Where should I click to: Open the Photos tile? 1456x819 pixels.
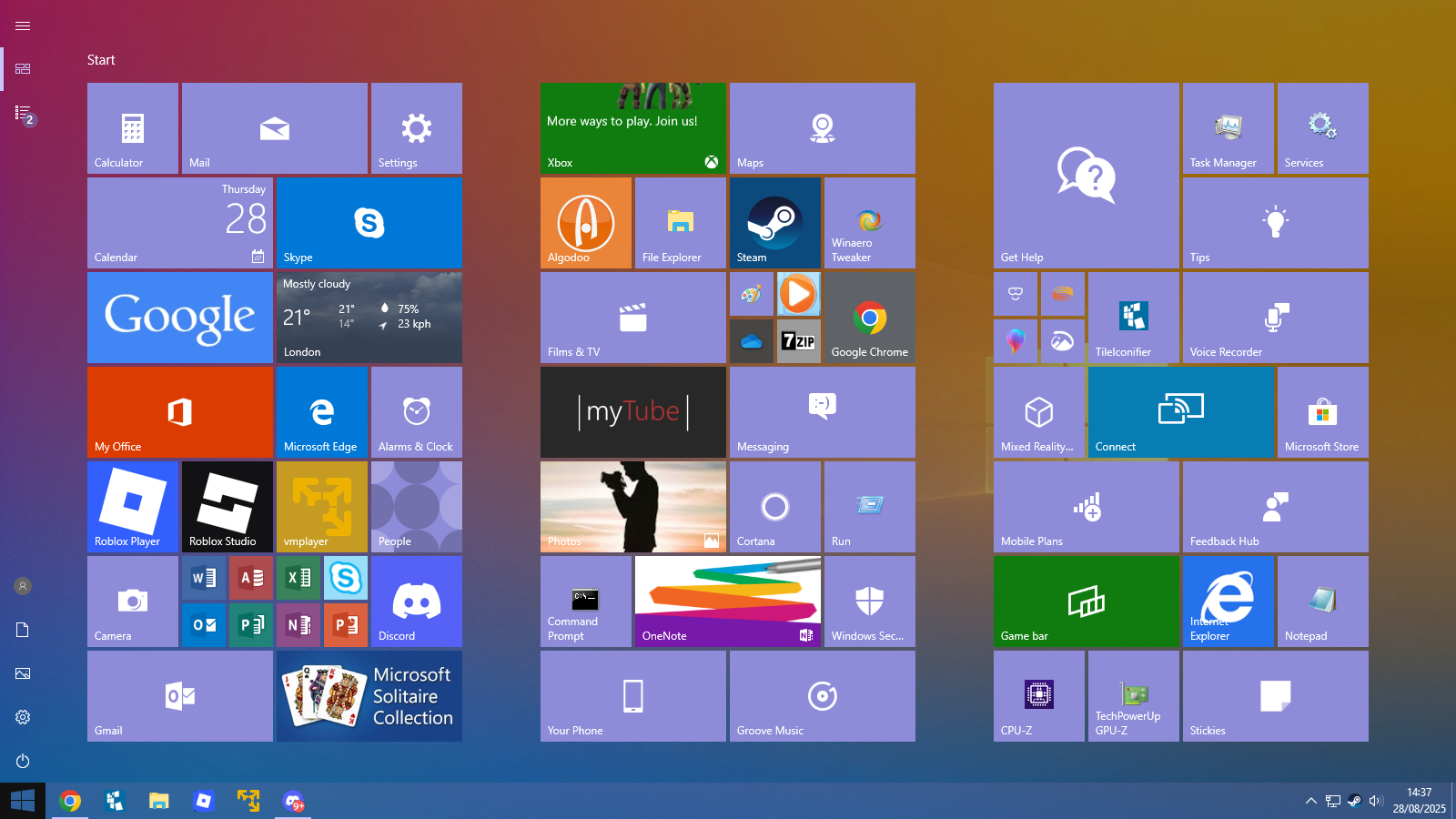(x=633, y=507)
